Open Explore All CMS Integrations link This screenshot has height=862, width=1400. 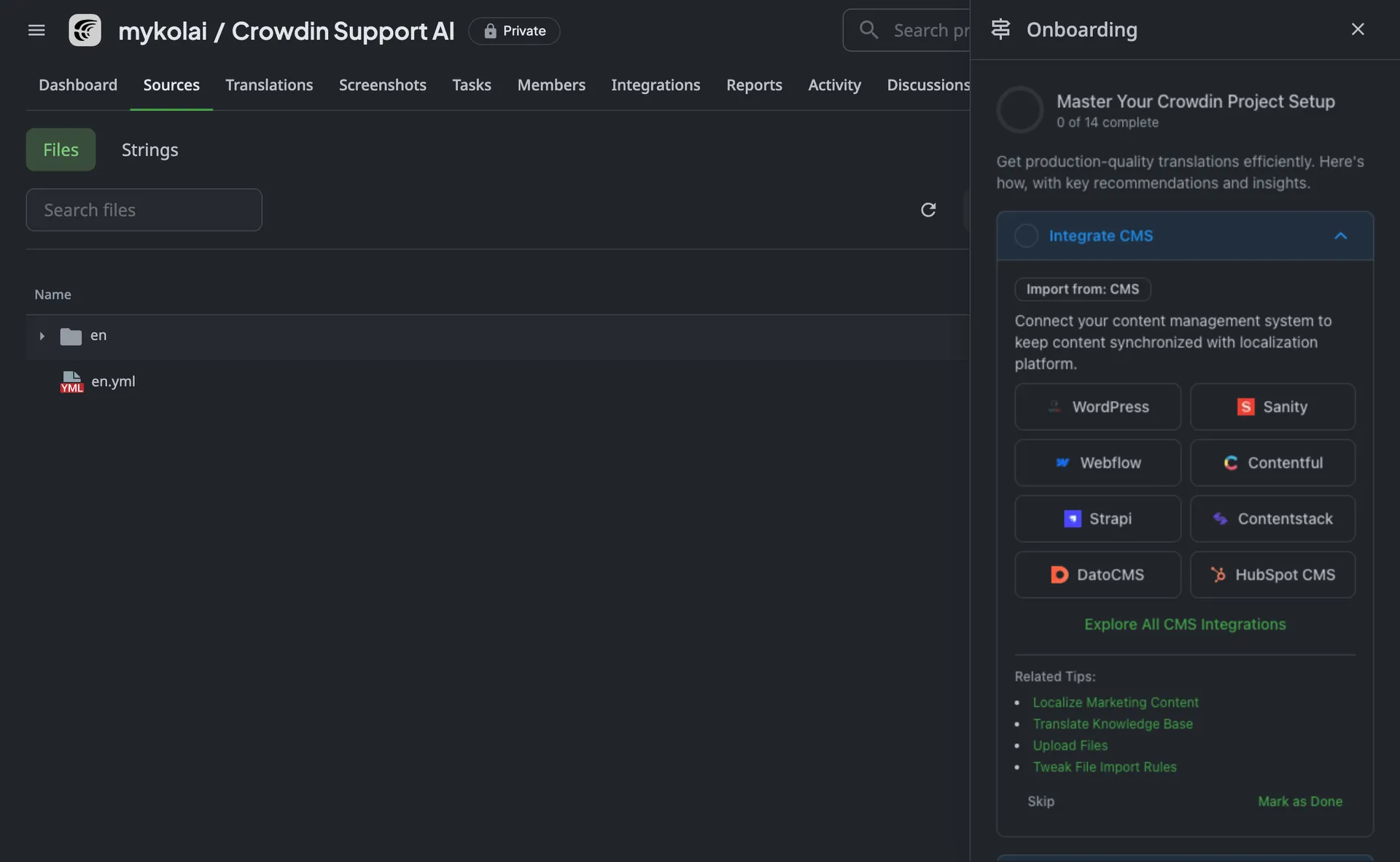(x=1185, y=624)
